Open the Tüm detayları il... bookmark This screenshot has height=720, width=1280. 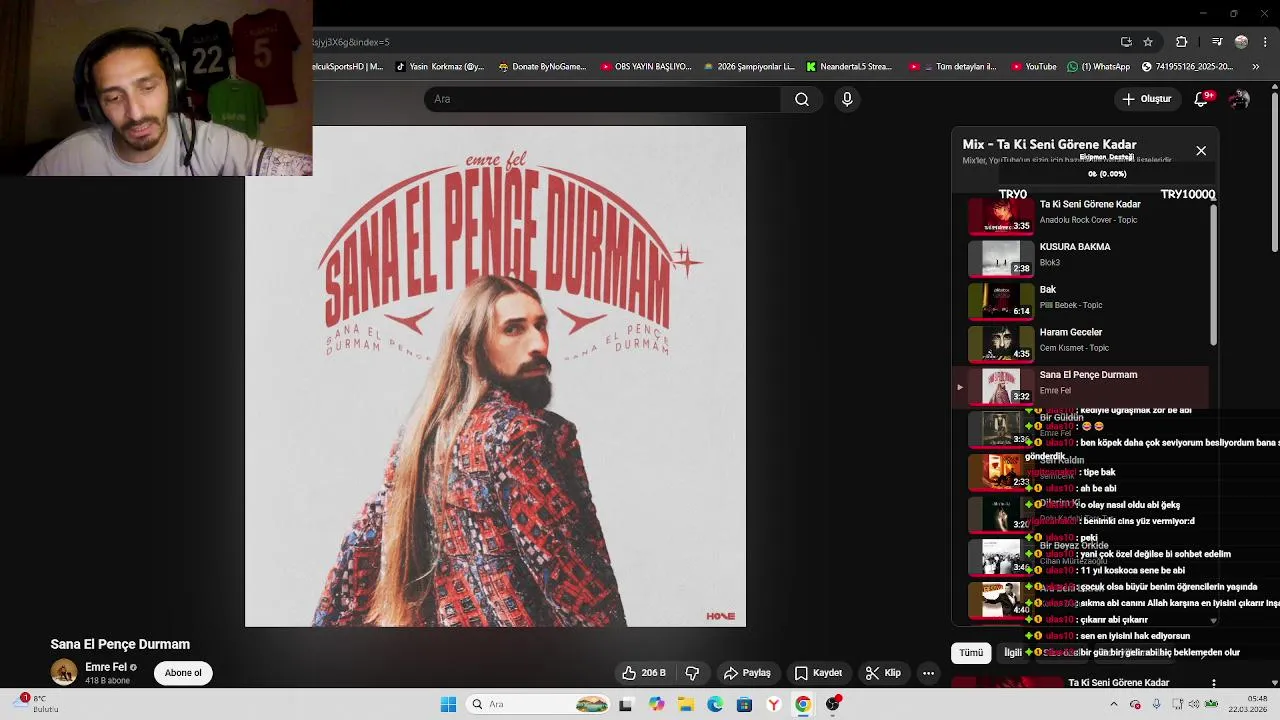953,67
